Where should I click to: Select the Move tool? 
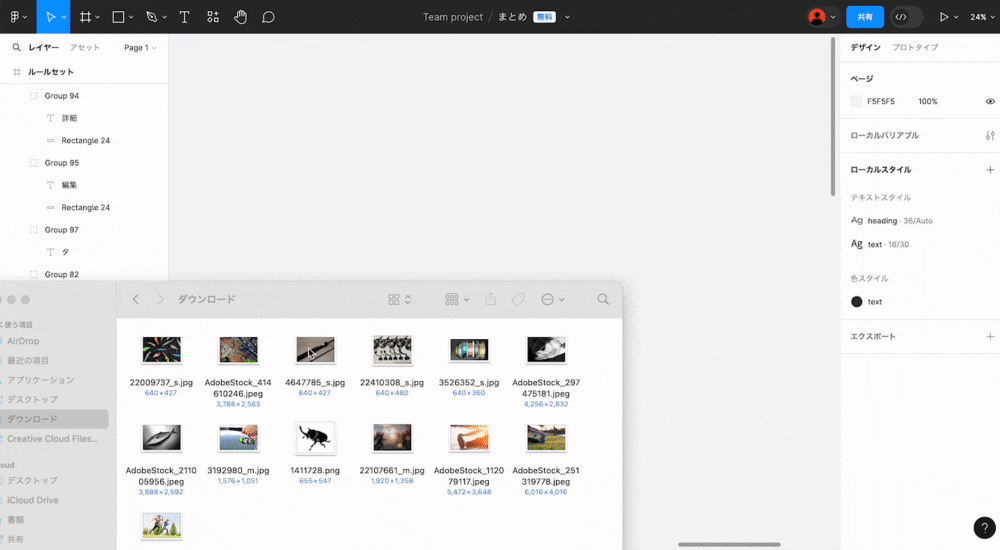click(50, 17)
